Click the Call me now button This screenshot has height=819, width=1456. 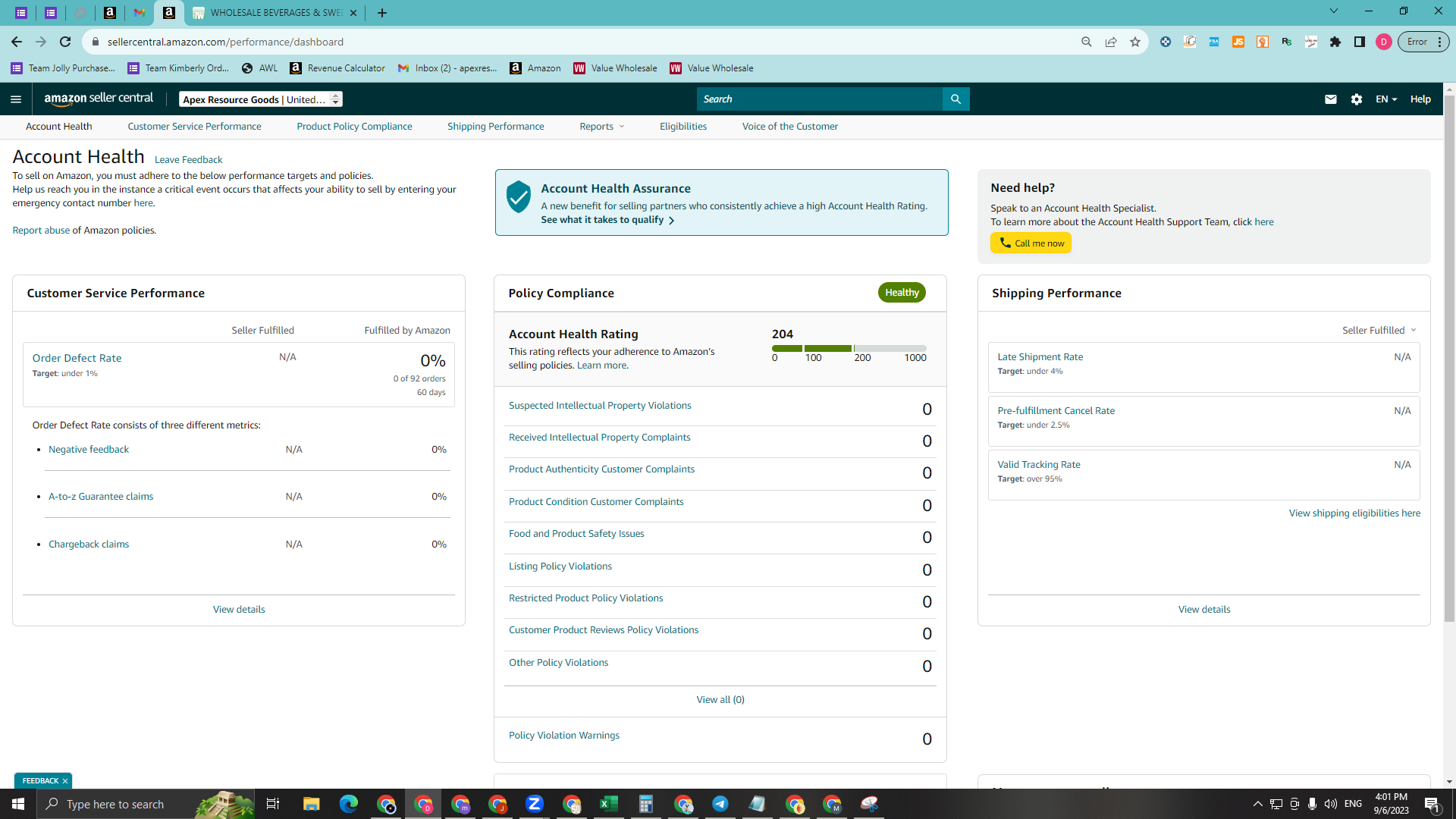pos(1031,243)
